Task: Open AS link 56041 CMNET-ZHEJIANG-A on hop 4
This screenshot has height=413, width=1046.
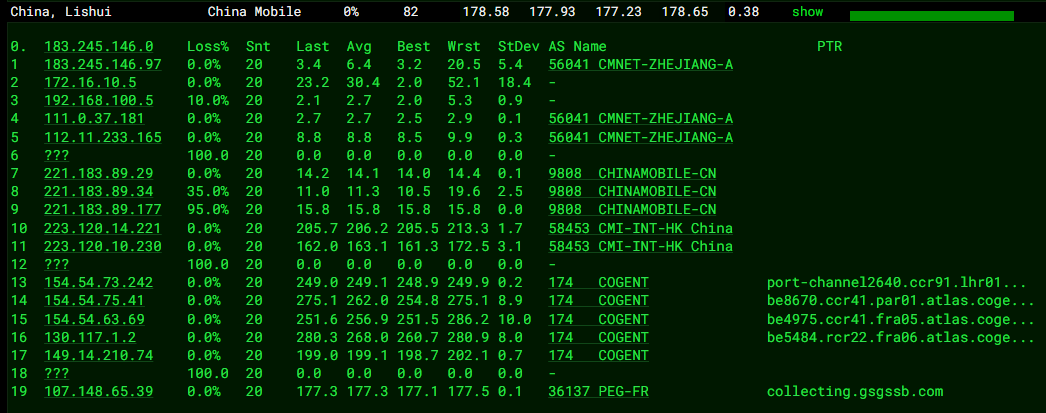Action: coord(641,119)
